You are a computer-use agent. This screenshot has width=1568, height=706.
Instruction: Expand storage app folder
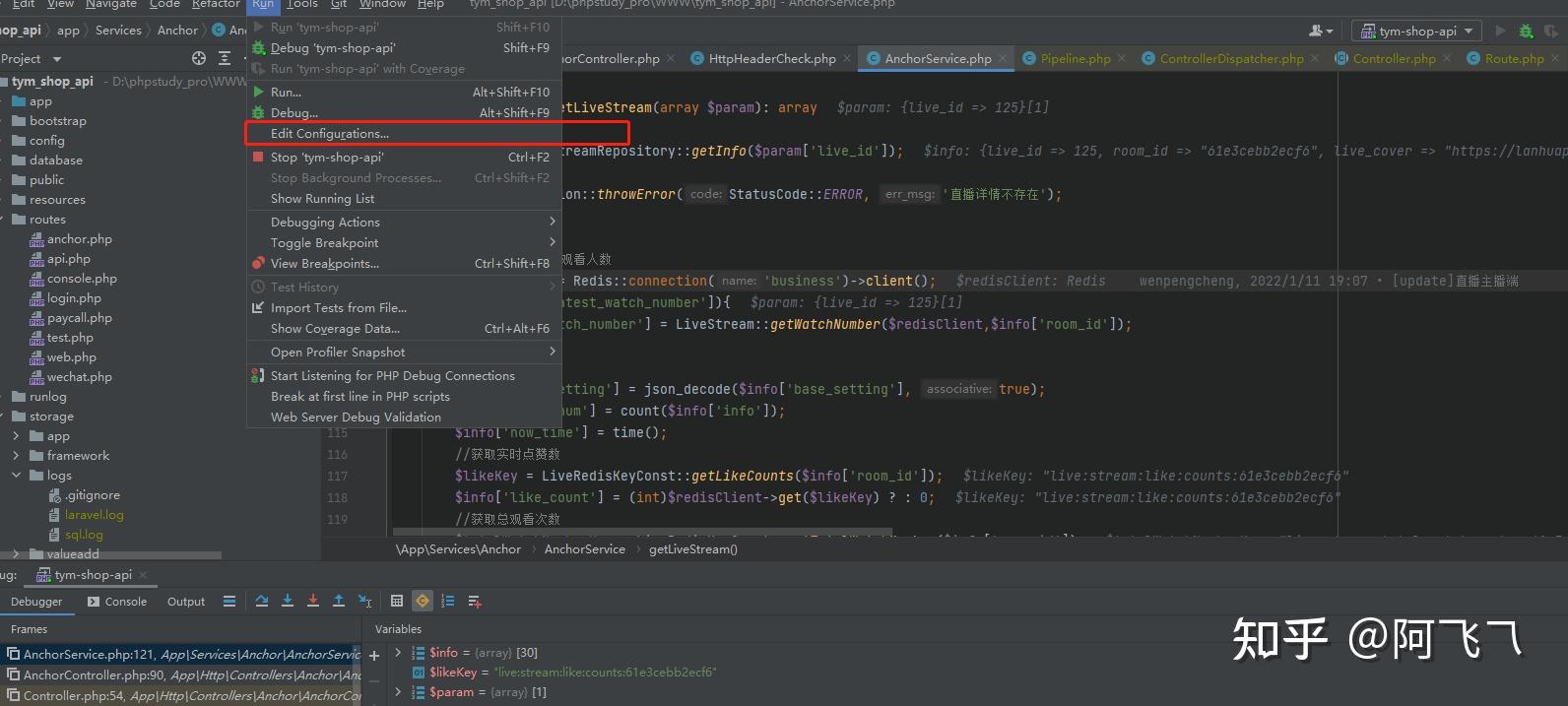(x=16, y=436)
